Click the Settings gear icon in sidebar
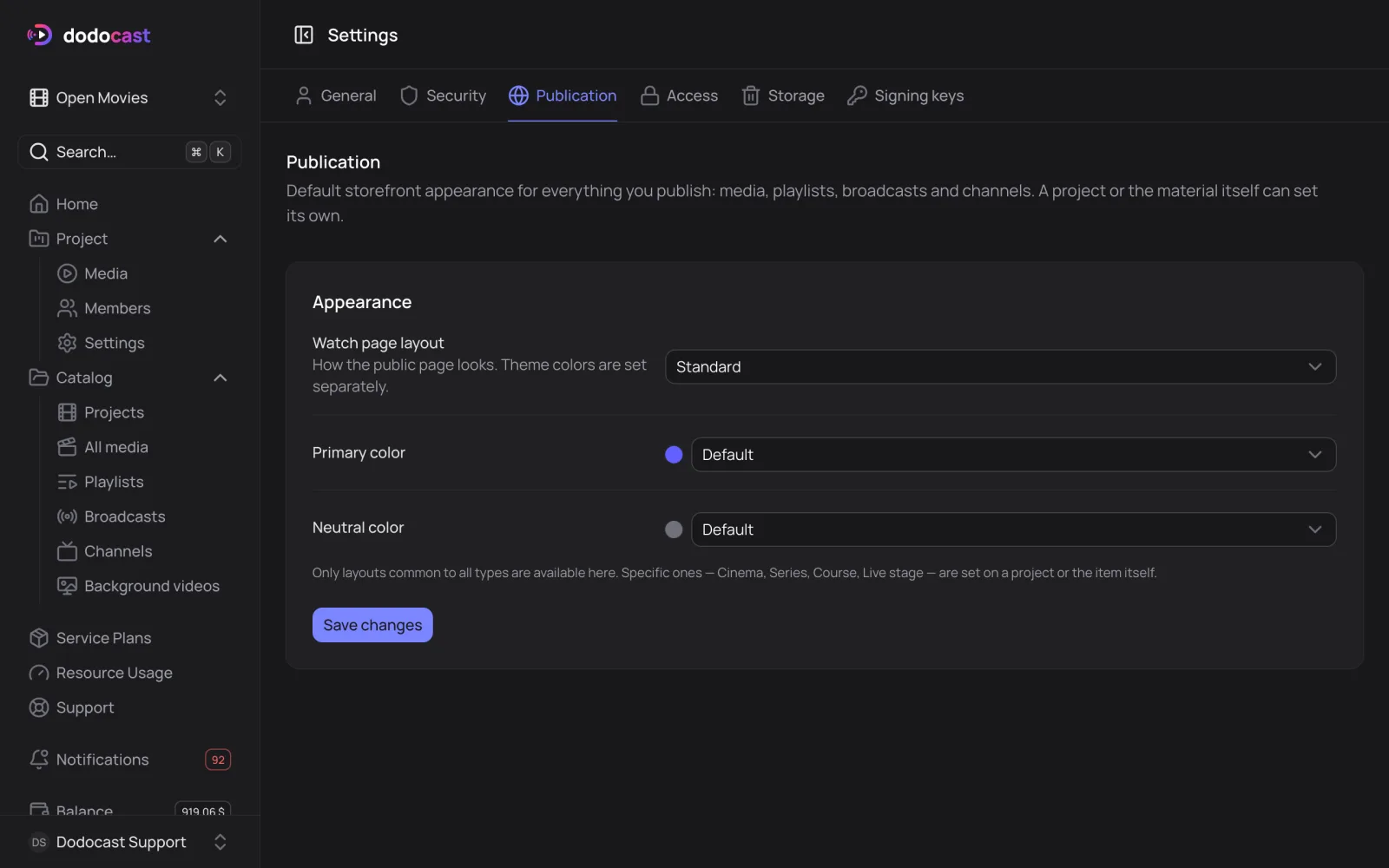Image resolution: width=1389 pixels, height=868 pixels. [x=67, y=343]
